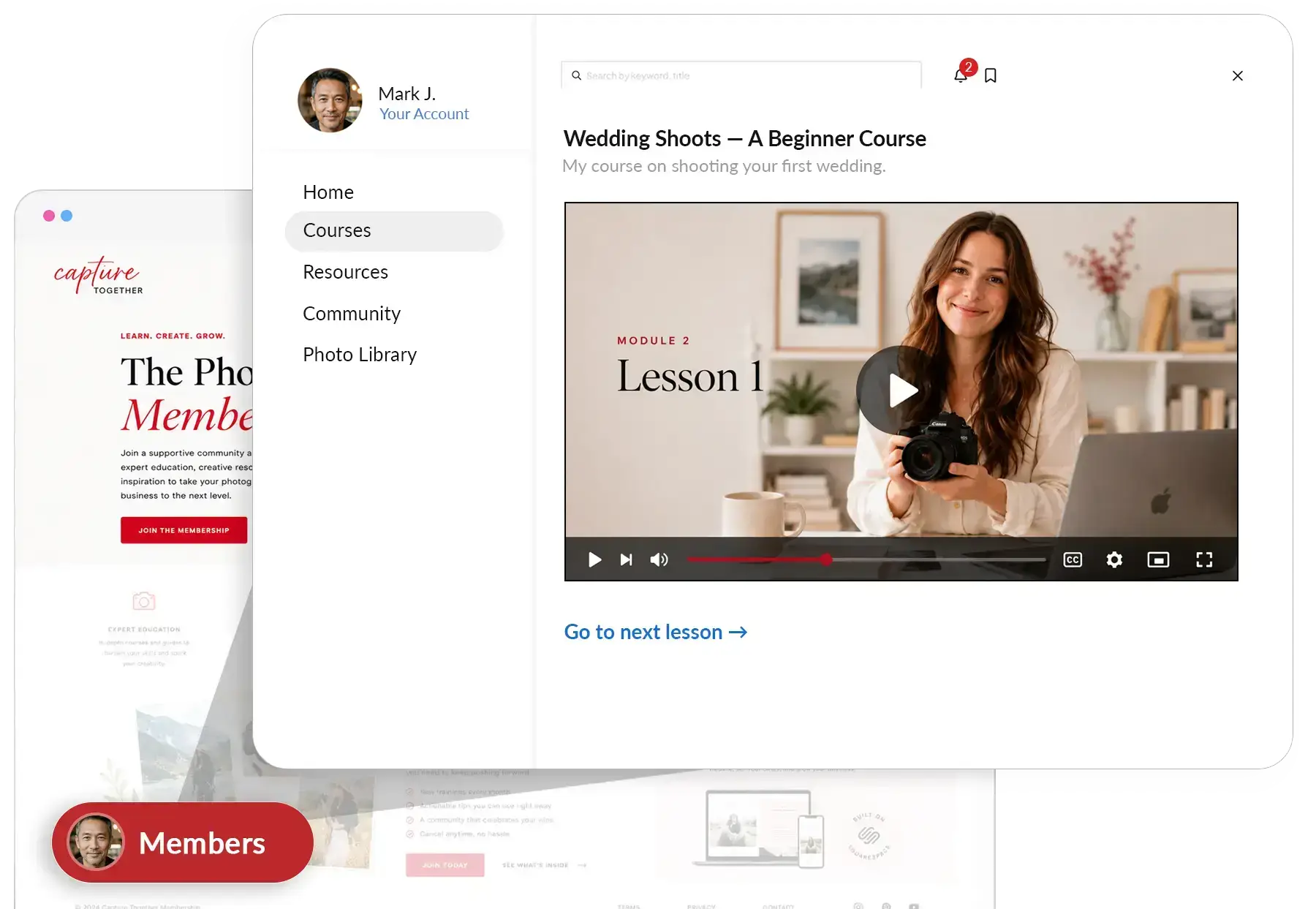Skip to next video with skip icon
The height and width of the screenshot is (909, 1316).
tap(627, 559)
